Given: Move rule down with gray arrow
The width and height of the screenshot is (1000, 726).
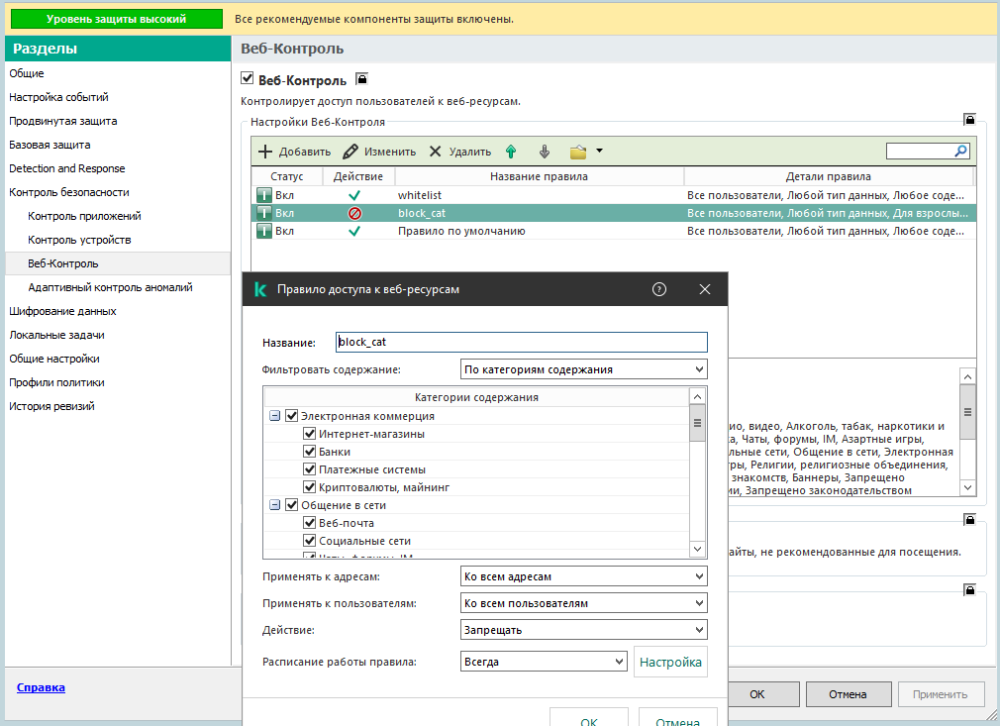Looking at the screenshot, I should pyautogui.click(x=544, y=152).
